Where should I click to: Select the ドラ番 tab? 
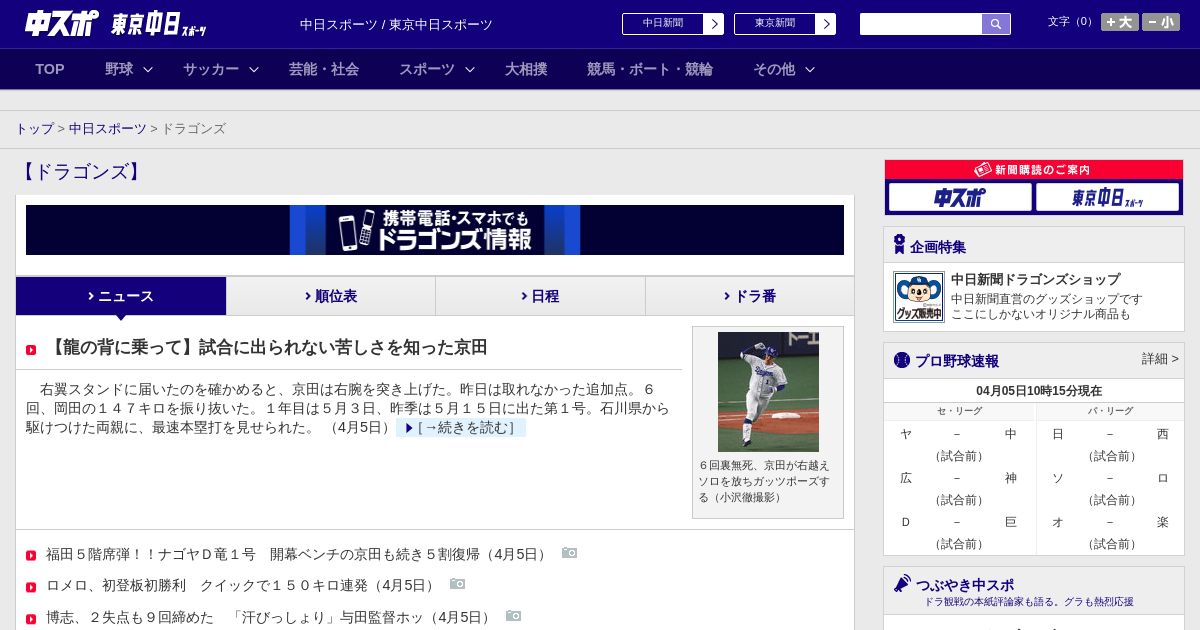click(750, 296)
